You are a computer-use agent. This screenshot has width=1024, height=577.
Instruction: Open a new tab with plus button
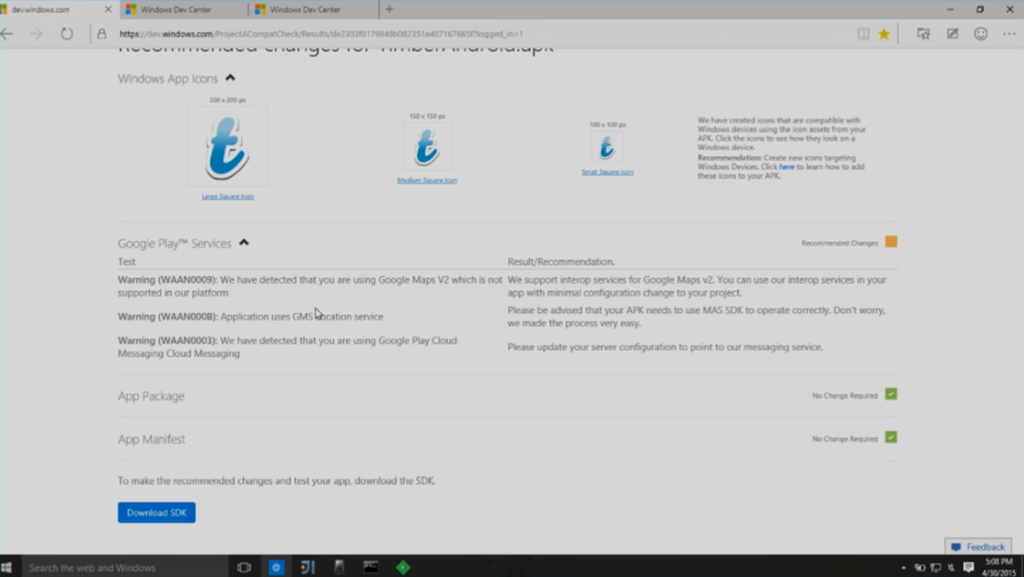pyautogui.click(x=389, y=9)
